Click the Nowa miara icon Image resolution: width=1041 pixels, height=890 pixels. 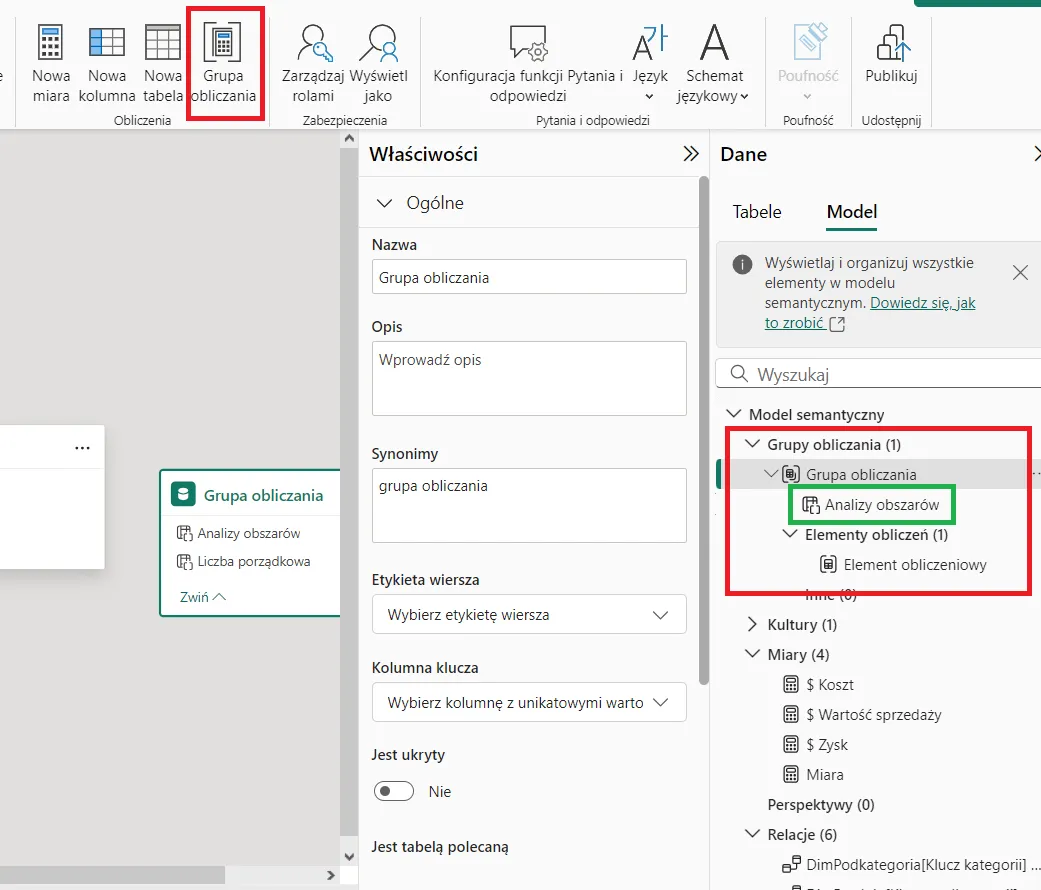click(x=51, y=44)
